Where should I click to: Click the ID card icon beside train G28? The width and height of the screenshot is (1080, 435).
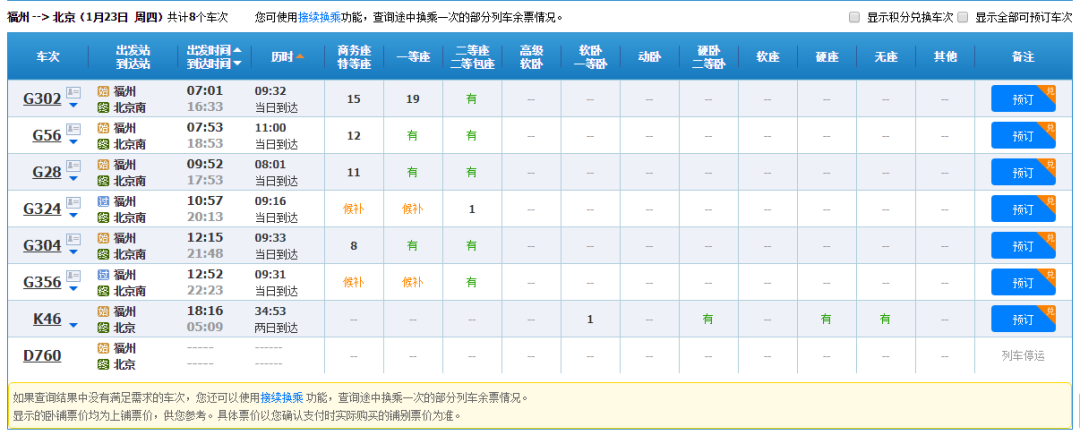(73, 167)
